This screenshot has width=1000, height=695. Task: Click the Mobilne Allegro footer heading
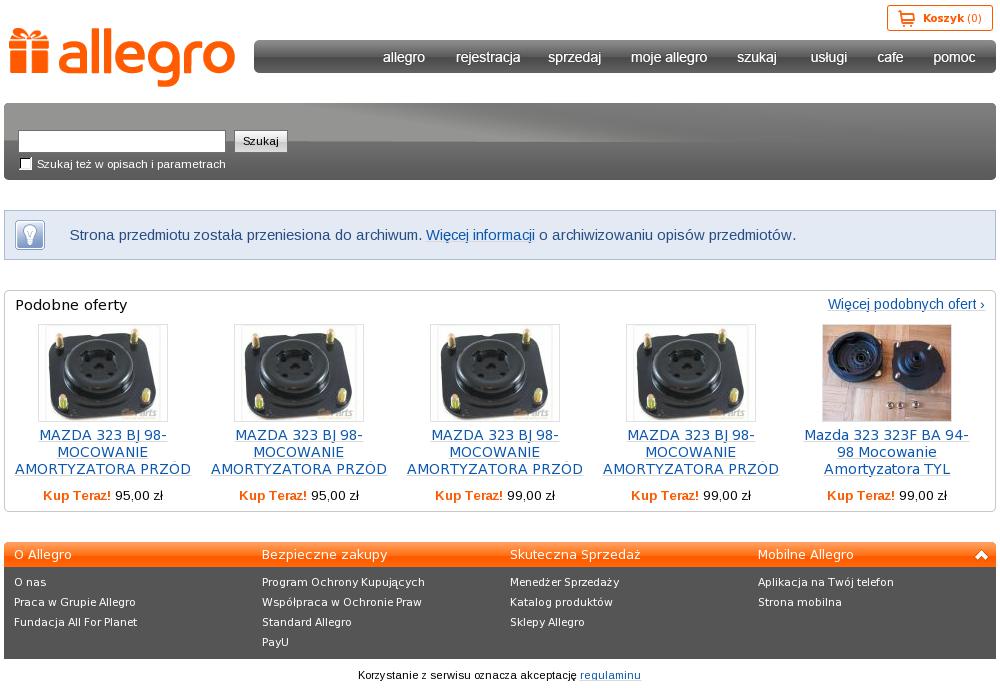(805, 555)
